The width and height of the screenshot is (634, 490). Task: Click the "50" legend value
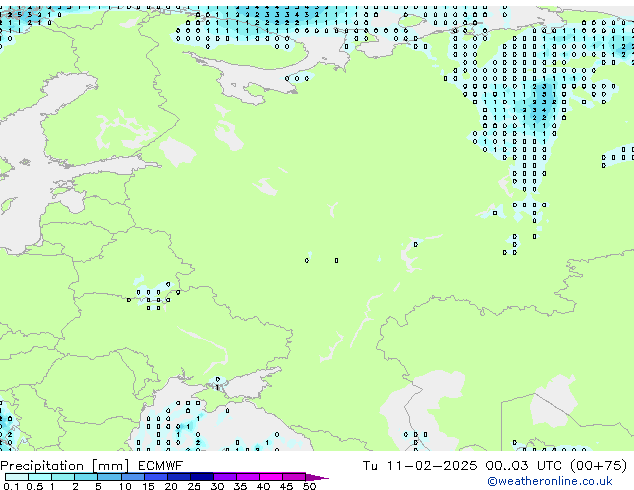pyautogui.click(x=309, y=486)
